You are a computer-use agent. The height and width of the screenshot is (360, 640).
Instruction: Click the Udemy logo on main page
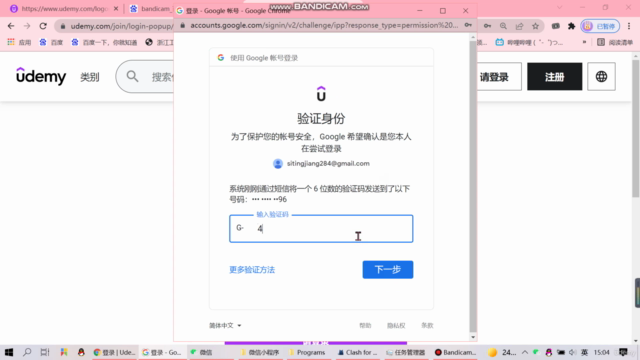pos(41,76)
